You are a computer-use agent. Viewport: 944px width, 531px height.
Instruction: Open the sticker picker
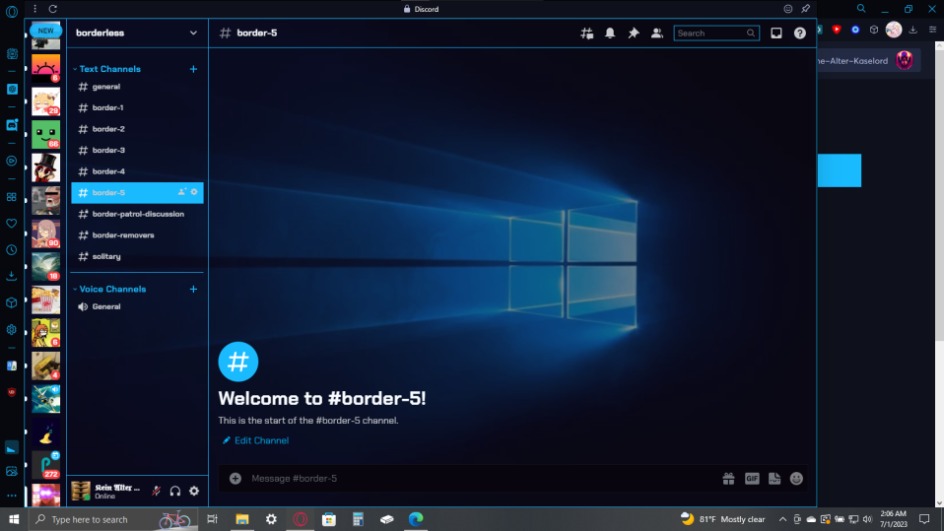(774, 478)
